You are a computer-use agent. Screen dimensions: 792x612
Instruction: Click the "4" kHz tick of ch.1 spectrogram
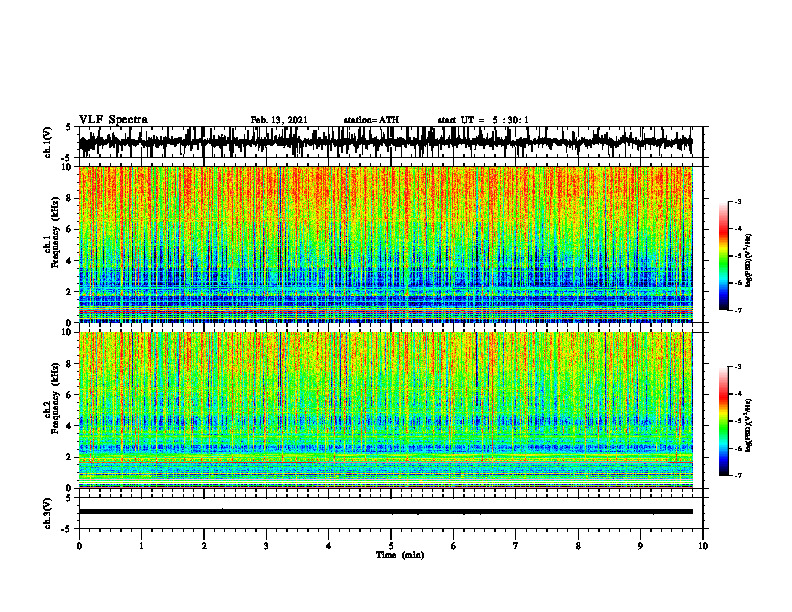[x=71, y=261]
